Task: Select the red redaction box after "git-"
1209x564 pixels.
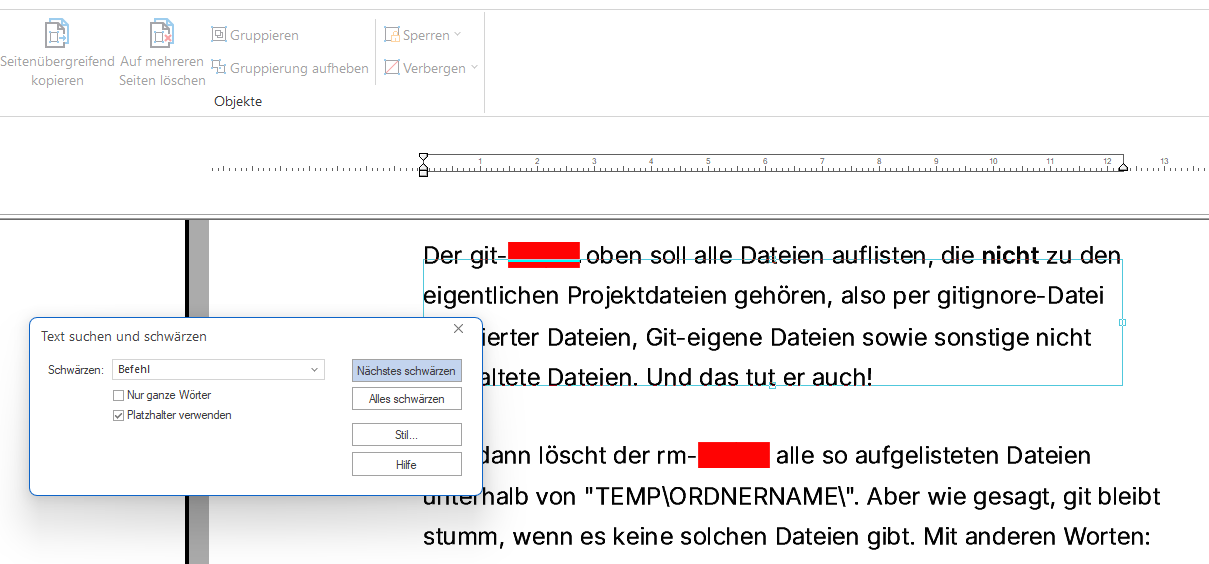Action: (544, 255)
